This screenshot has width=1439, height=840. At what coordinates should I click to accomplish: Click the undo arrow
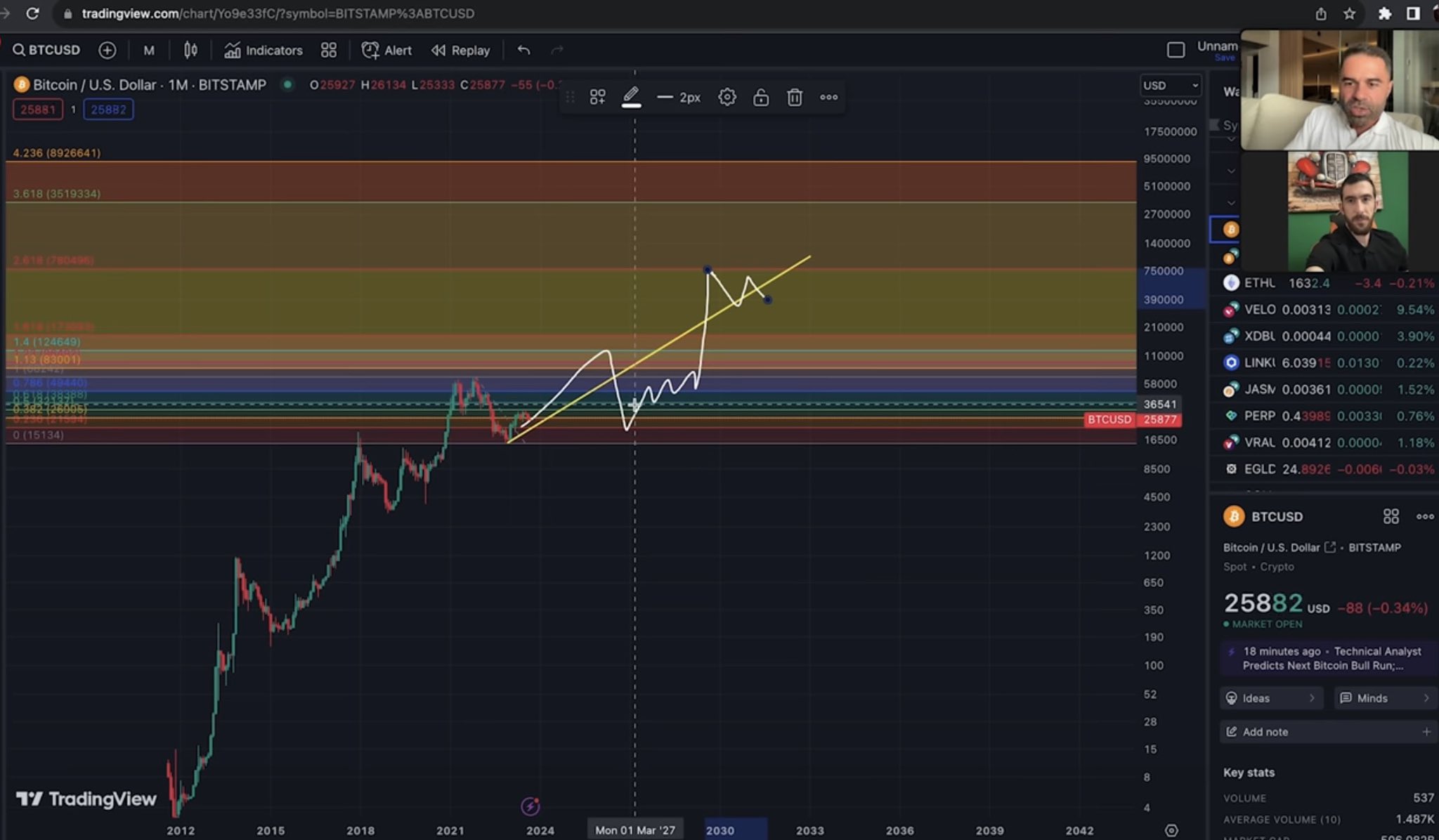[x=523, y=50]
